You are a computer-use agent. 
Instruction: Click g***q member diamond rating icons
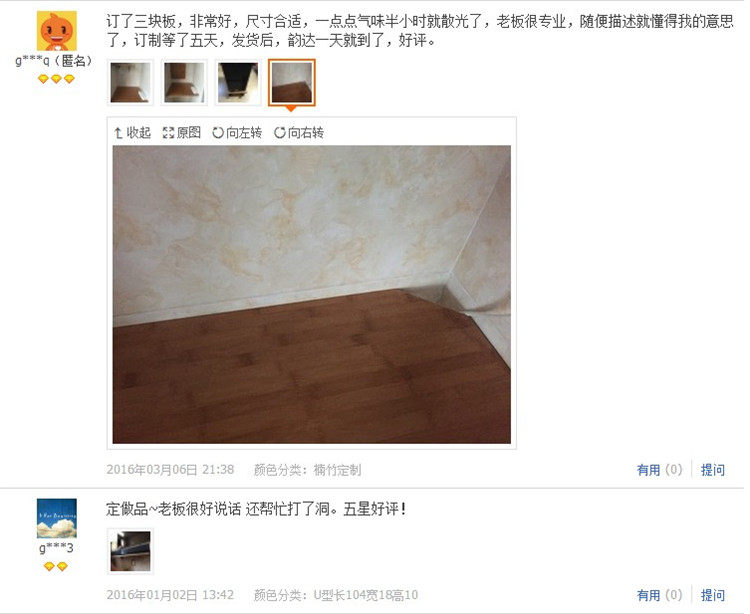(x=56, y=79)
